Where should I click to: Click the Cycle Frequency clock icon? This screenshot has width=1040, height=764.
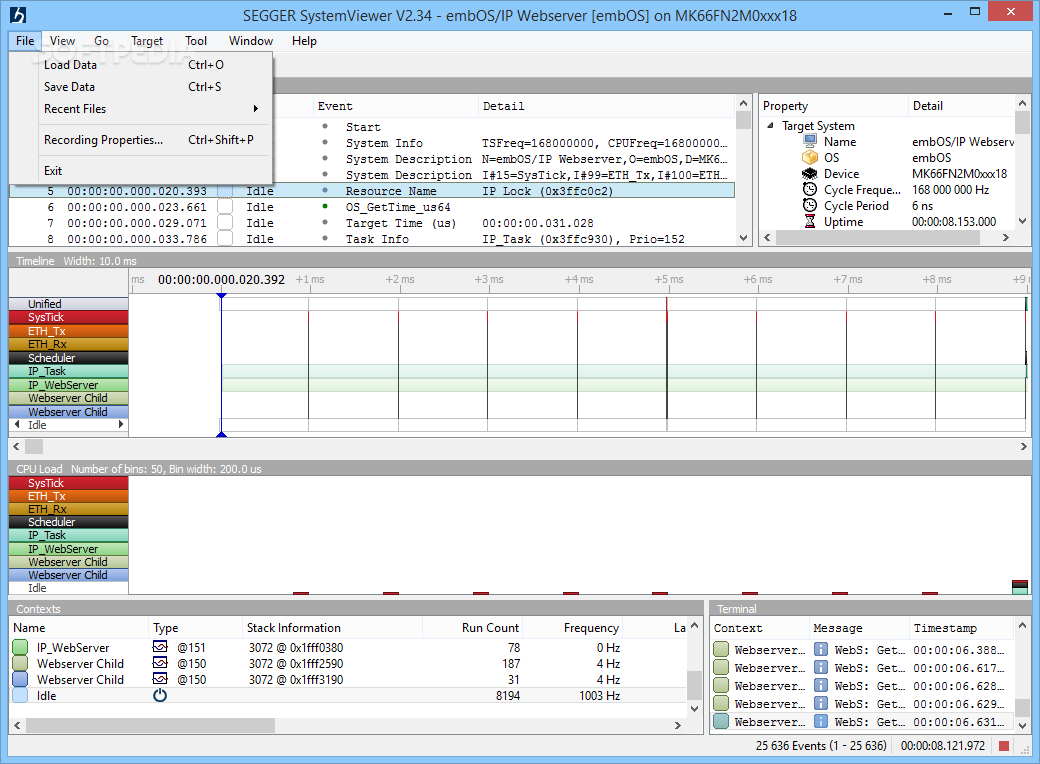[810, 190]
